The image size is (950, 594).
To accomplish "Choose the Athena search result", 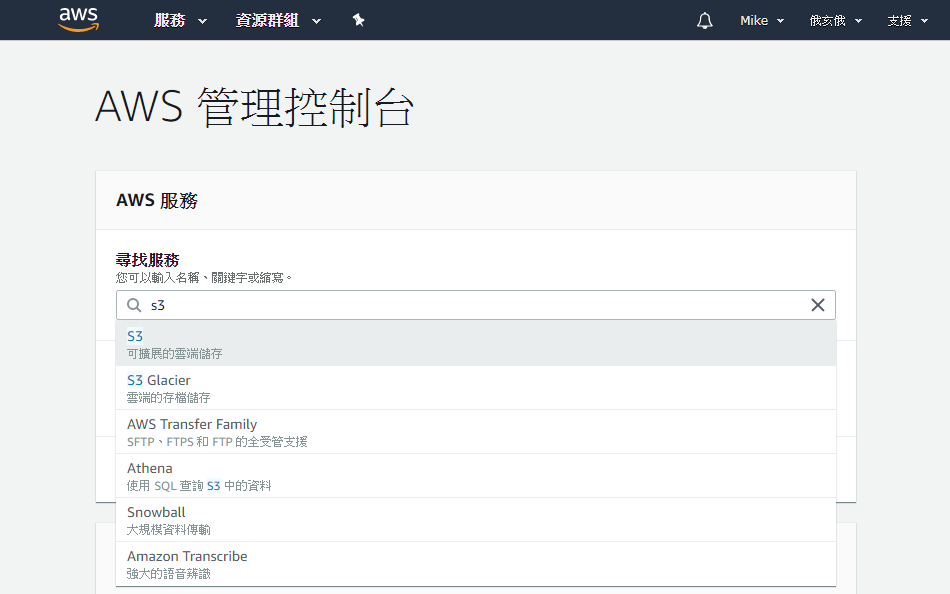I will 476,476.
